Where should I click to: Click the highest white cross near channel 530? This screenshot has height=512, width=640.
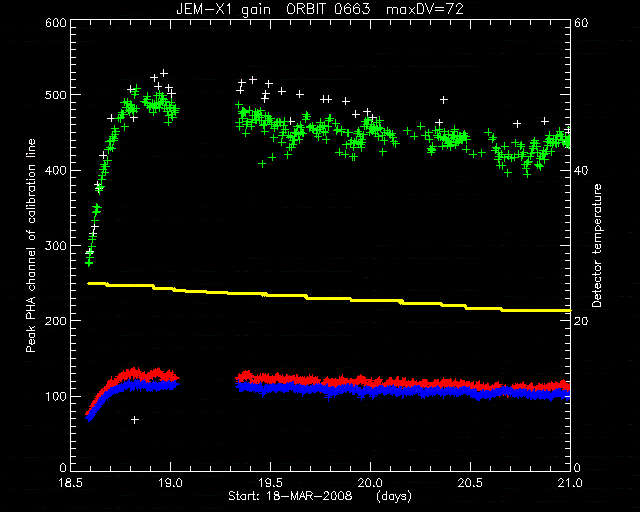[x=164, y=73]
